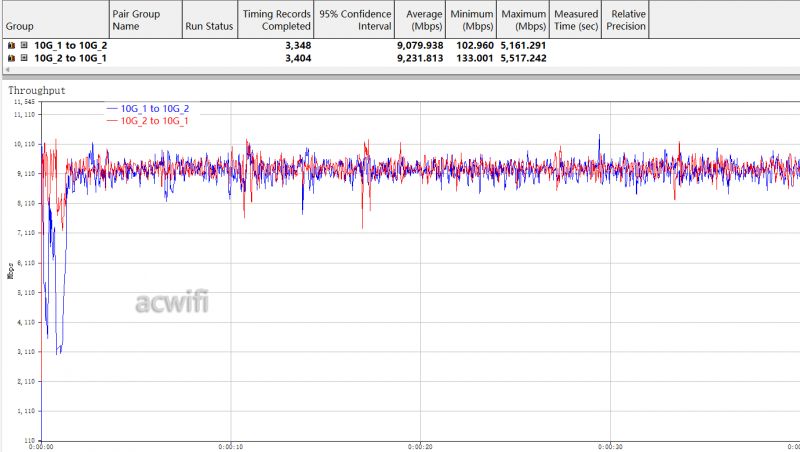Click the 95% Confidence Interval column header
This screenshot has width=800, height=452.
(x=354, y=19)
